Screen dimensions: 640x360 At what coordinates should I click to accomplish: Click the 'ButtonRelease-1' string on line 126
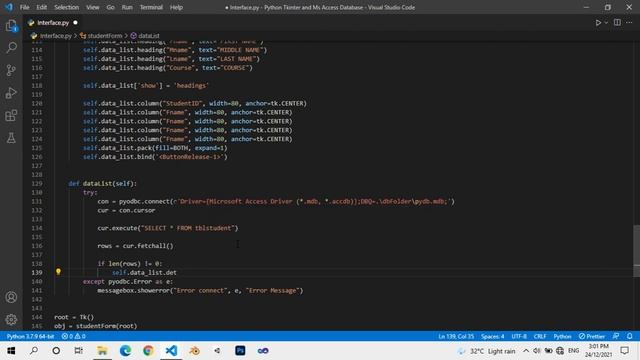tap(190, 157)
